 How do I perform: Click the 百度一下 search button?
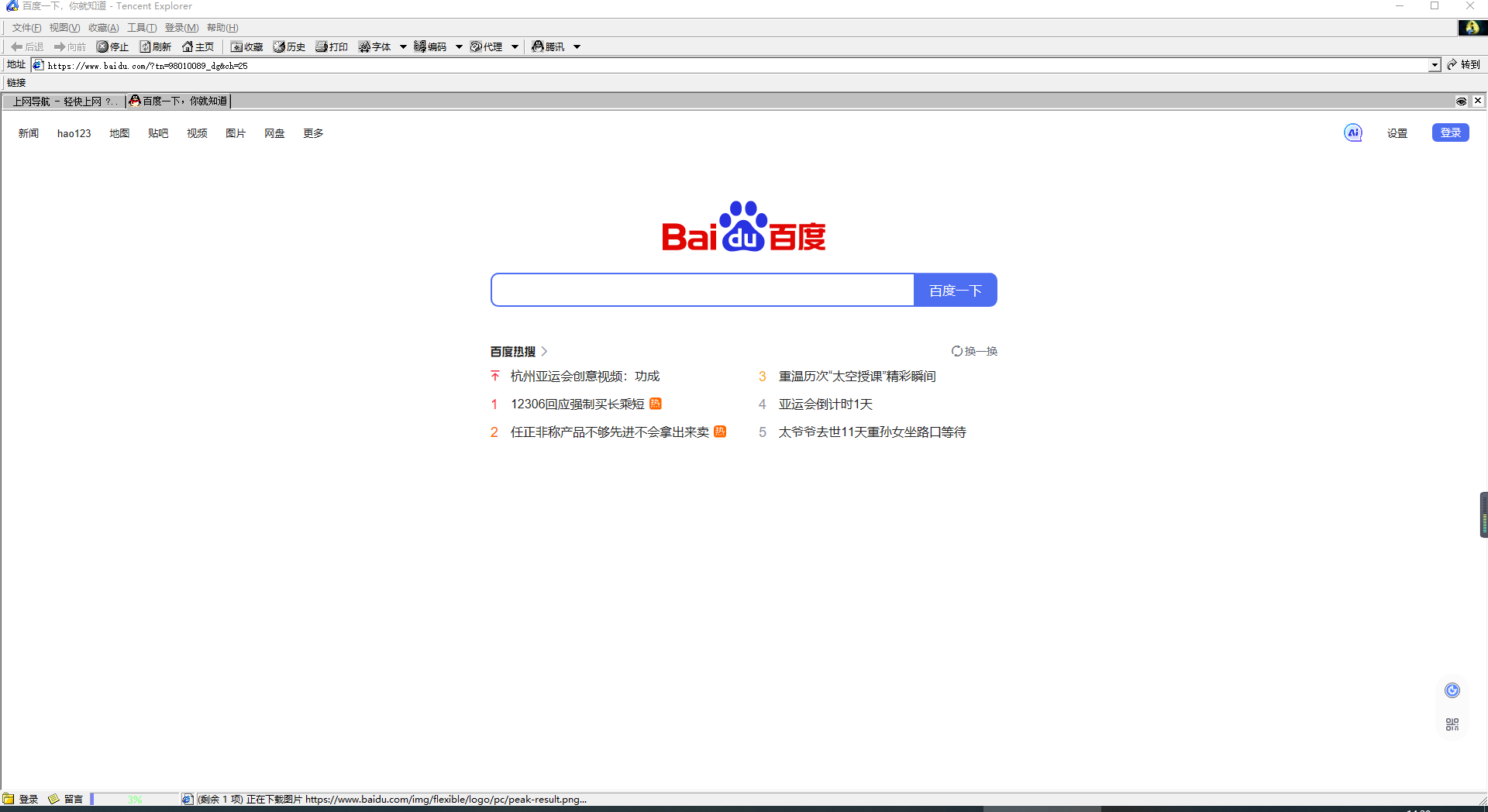955,290
